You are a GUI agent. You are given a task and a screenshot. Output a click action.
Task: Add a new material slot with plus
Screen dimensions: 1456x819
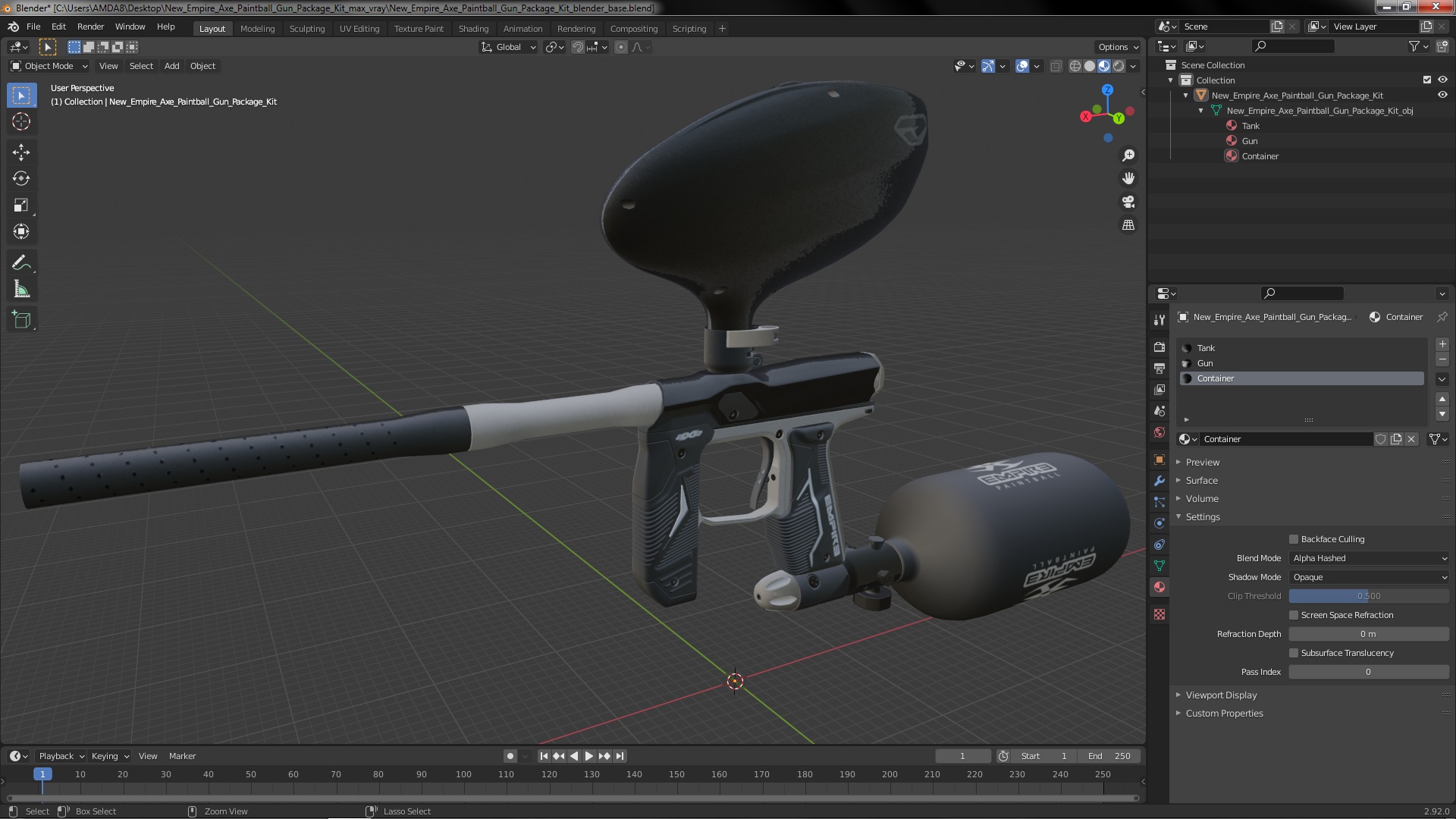pyautogui.click(x=1442, y=344)
